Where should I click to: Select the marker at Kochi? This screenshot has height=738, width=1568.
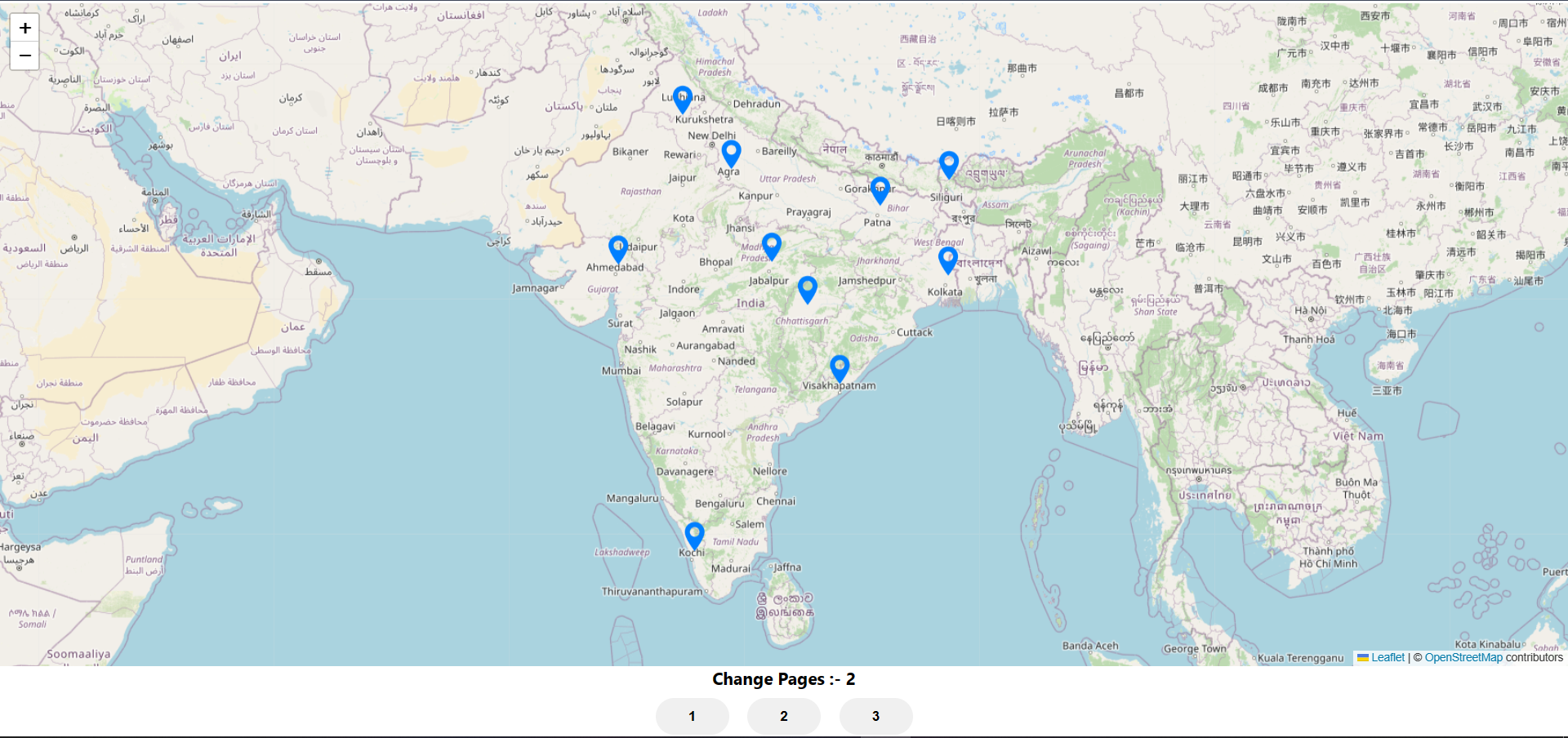pyautogui.click(x=693, y=534)
